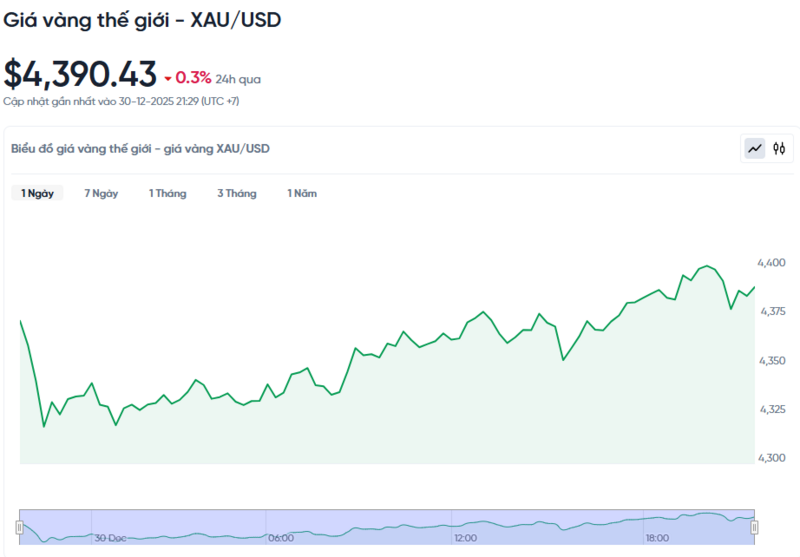Click the 4,400 y-axis label
The height and width of the screenshot is (557, 800).
point(771,262)
